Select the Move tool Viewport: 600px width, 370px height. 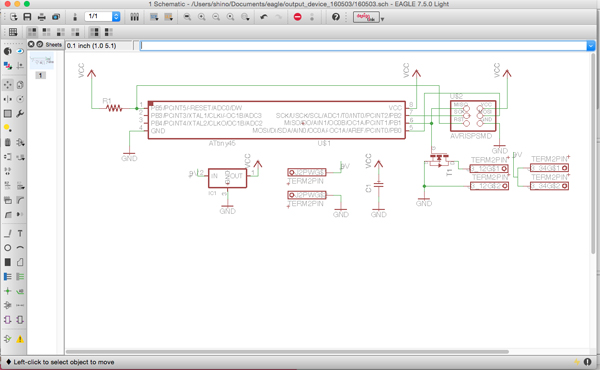click(x=8, y=85)
